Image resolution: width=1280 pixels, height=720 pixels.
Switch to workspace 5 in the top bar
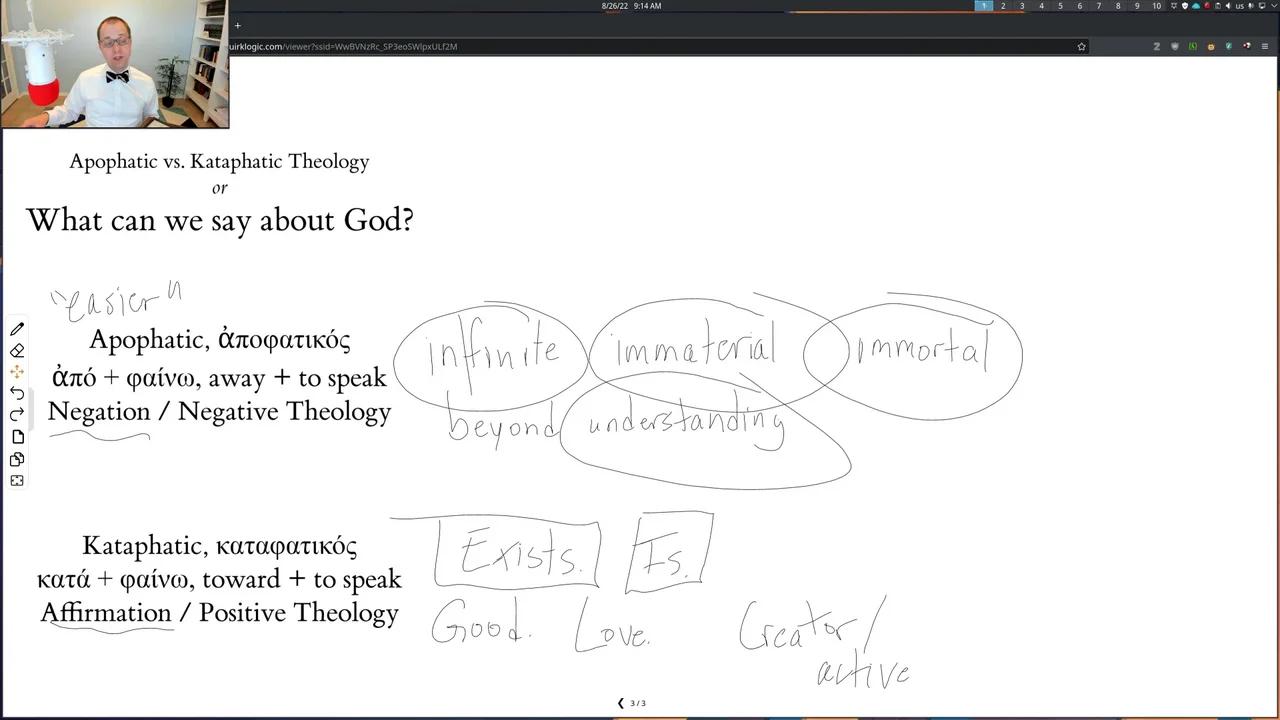(x=1060, y=6)
